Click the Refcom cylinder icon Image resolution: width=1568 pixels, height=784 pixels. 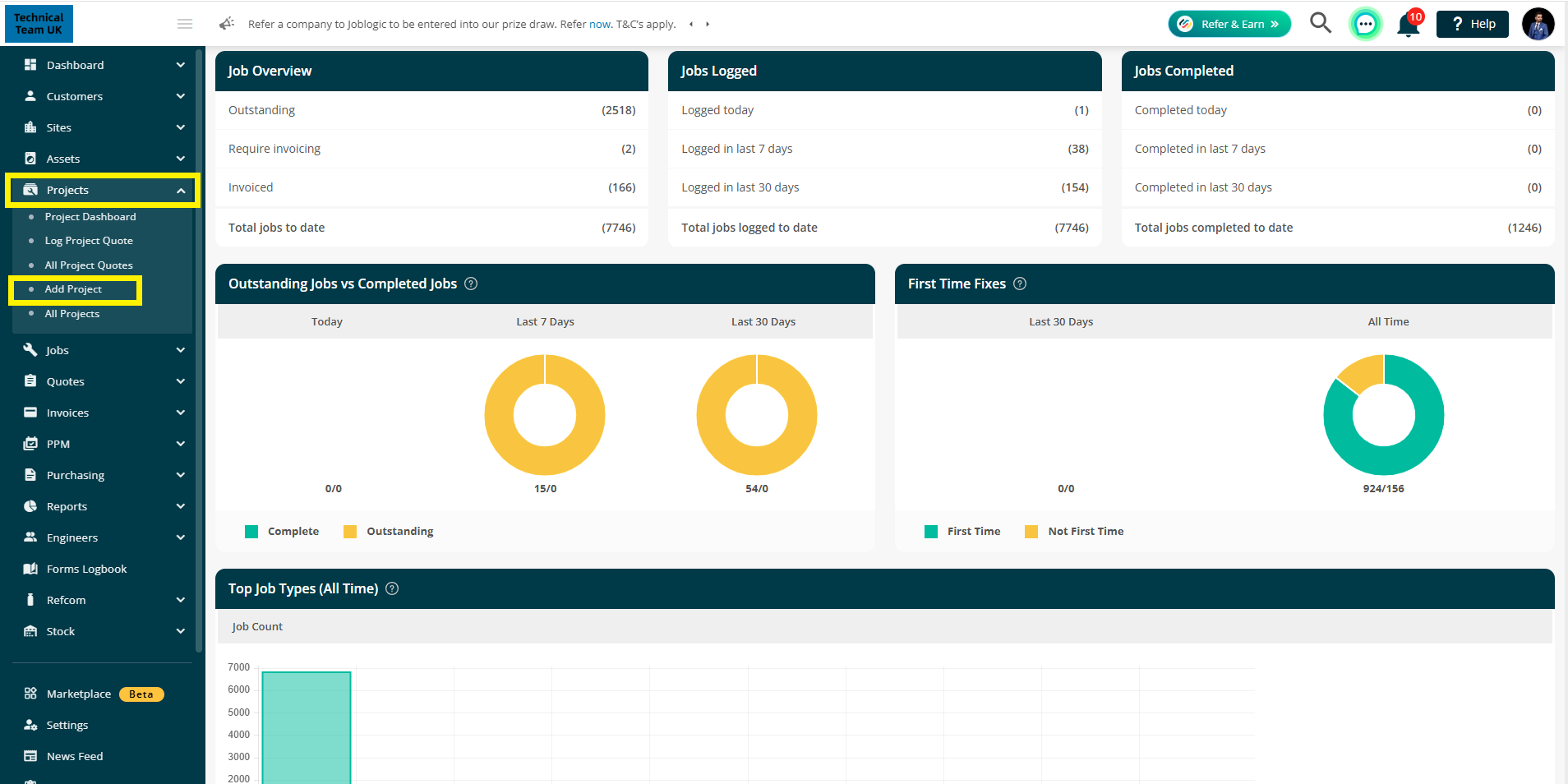(30, 600)
